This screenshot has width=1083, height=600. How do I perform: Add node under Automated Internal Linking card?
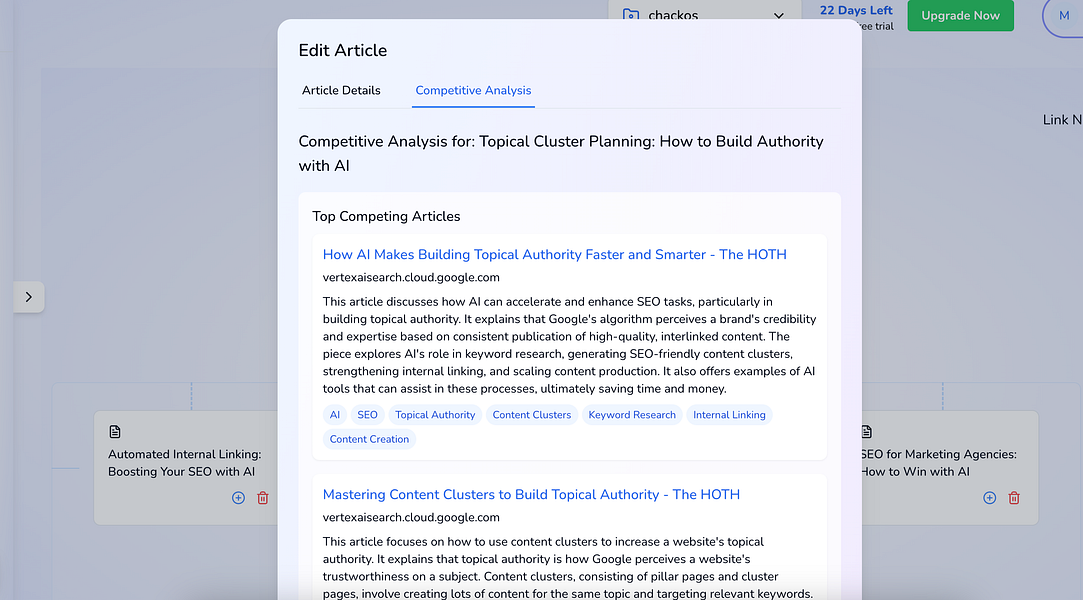[238, 498]
